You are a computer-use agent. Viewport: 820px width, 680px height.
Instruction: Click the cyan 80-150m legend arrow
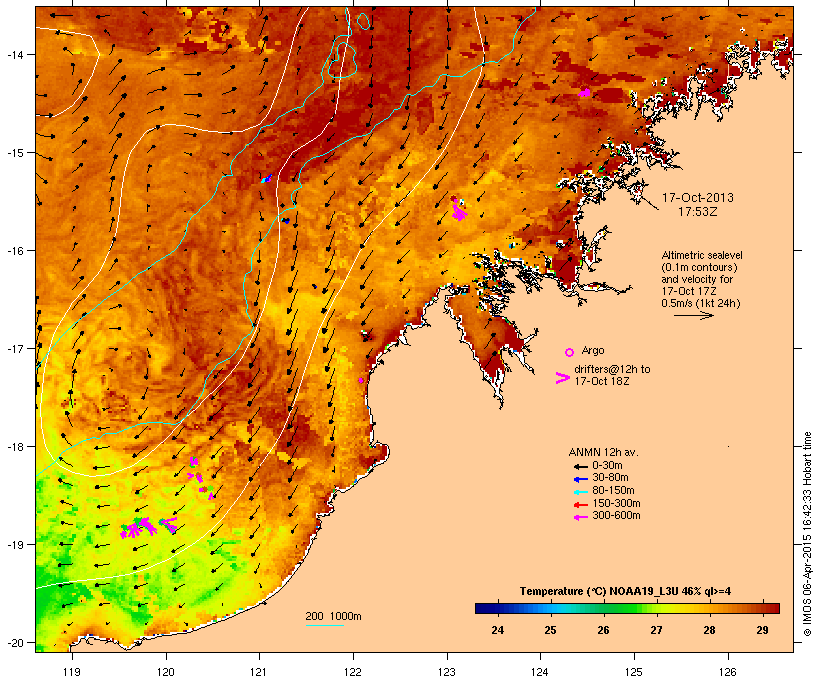pyautogui.click(x=580, y=492)
